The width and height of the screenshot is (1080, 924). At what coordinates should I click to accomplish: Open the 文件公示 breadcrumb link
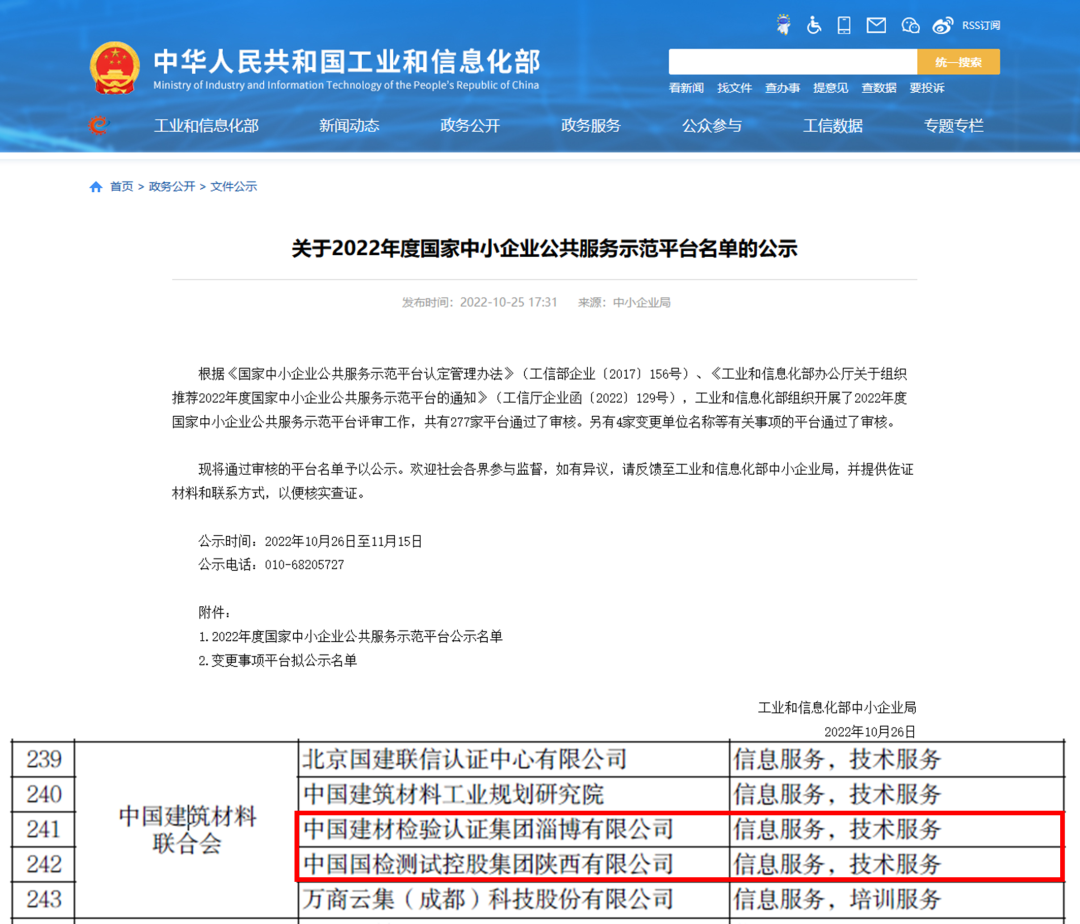pyautogui.click(x=234, y=186)
